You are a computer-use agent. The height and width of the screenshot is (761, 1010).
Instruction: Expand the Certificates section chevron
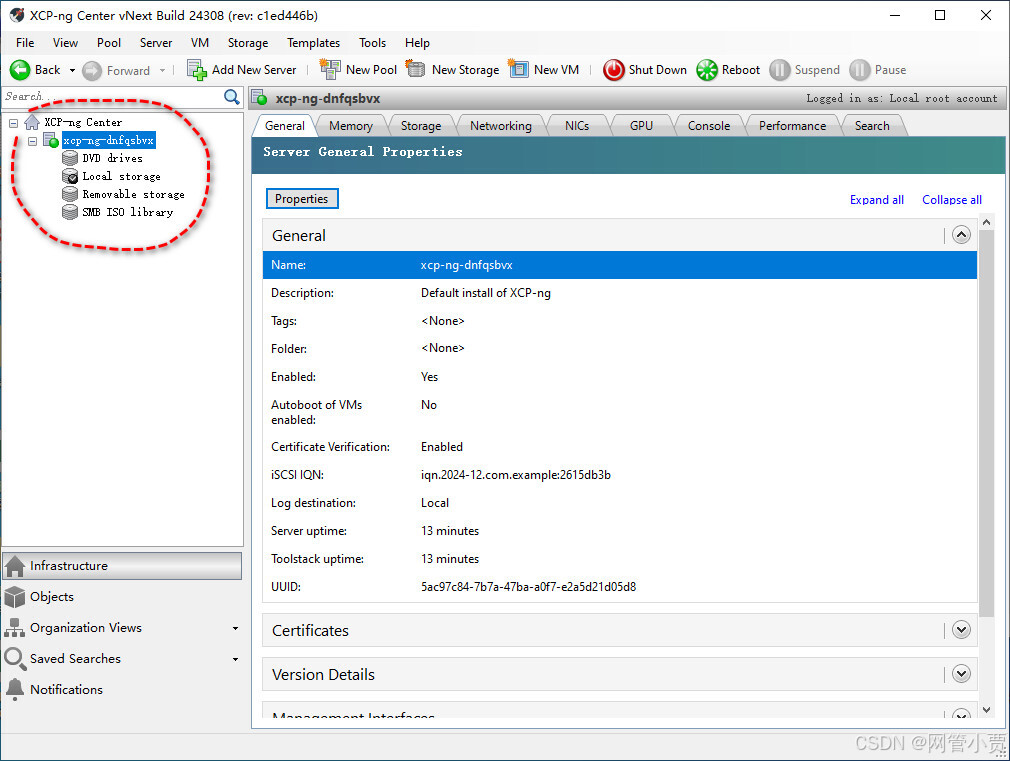click(961, 630)
